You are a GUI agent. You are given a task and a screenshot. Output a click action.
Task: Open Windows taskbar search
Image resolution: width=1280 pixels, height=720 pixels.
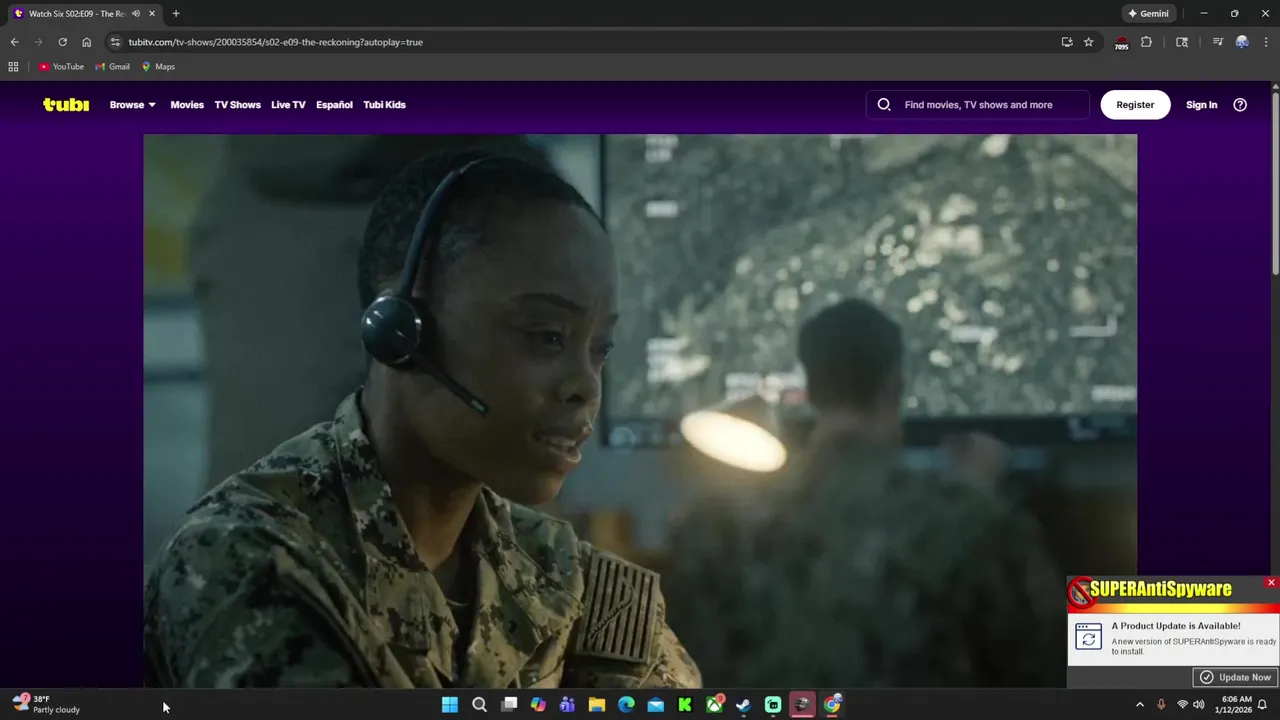pyautogui.click(x=479, y=705)
